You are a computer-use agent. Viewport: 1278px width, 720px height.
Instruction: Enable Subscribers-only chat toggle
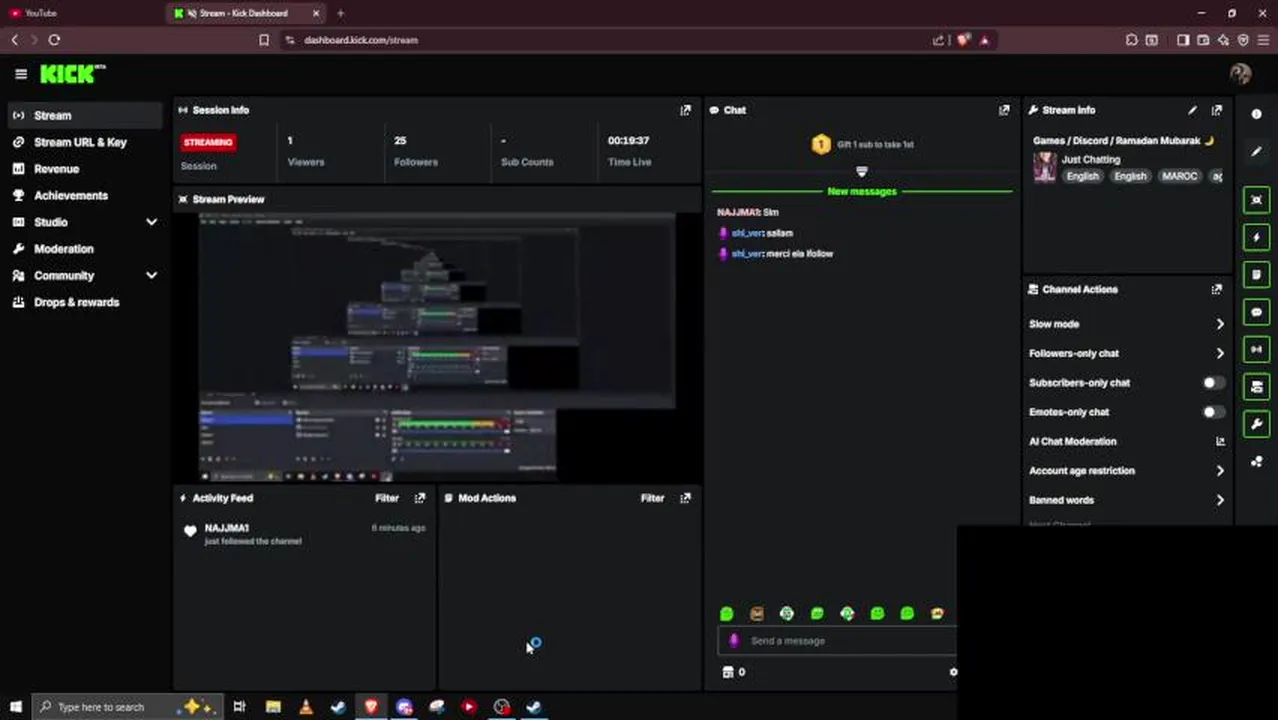tap(1213, 383)
